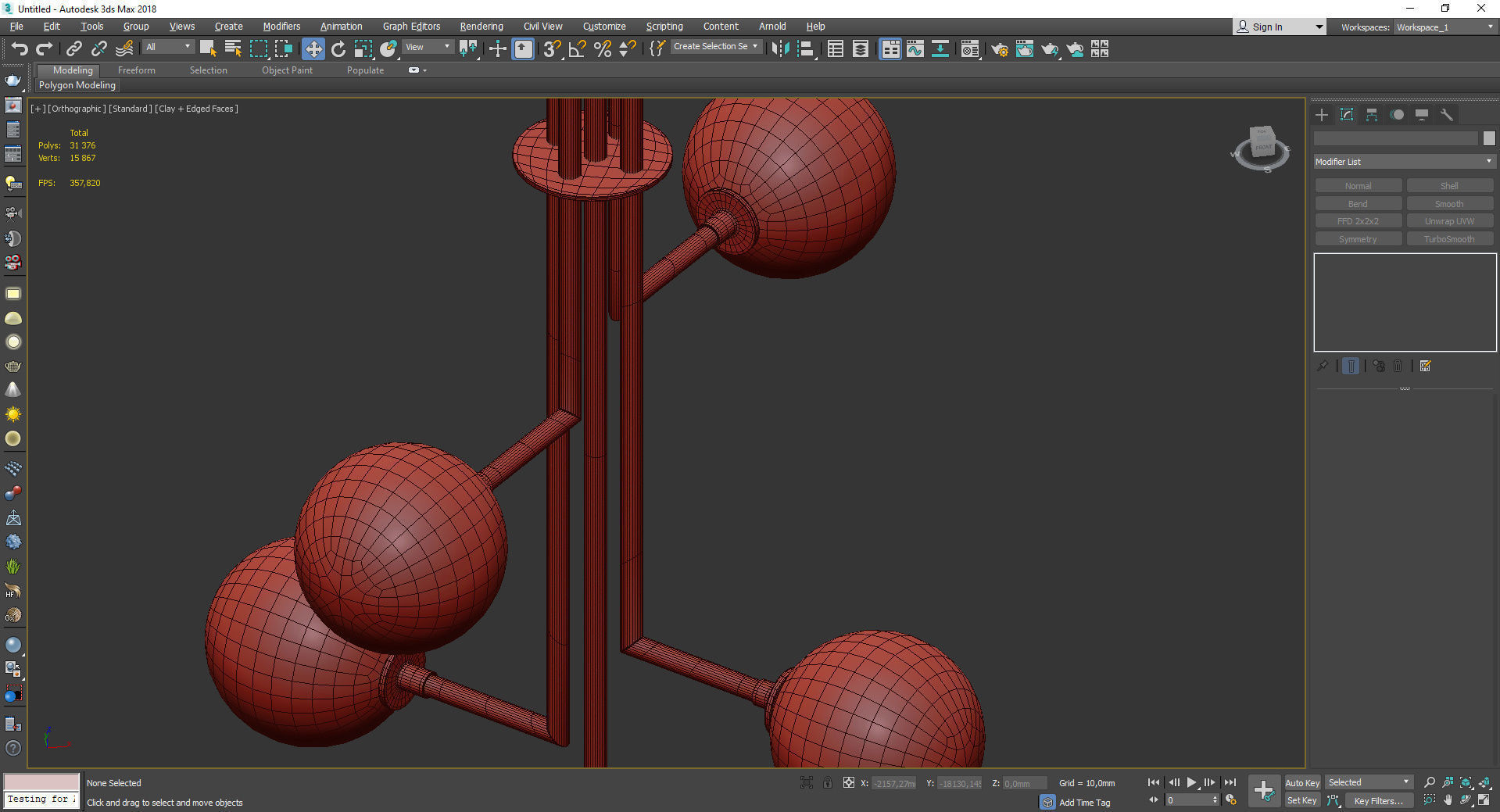Screen dimensions: 1500x812
Task: Open the reference coordinate View dropdown
Action: pos(428,47)
